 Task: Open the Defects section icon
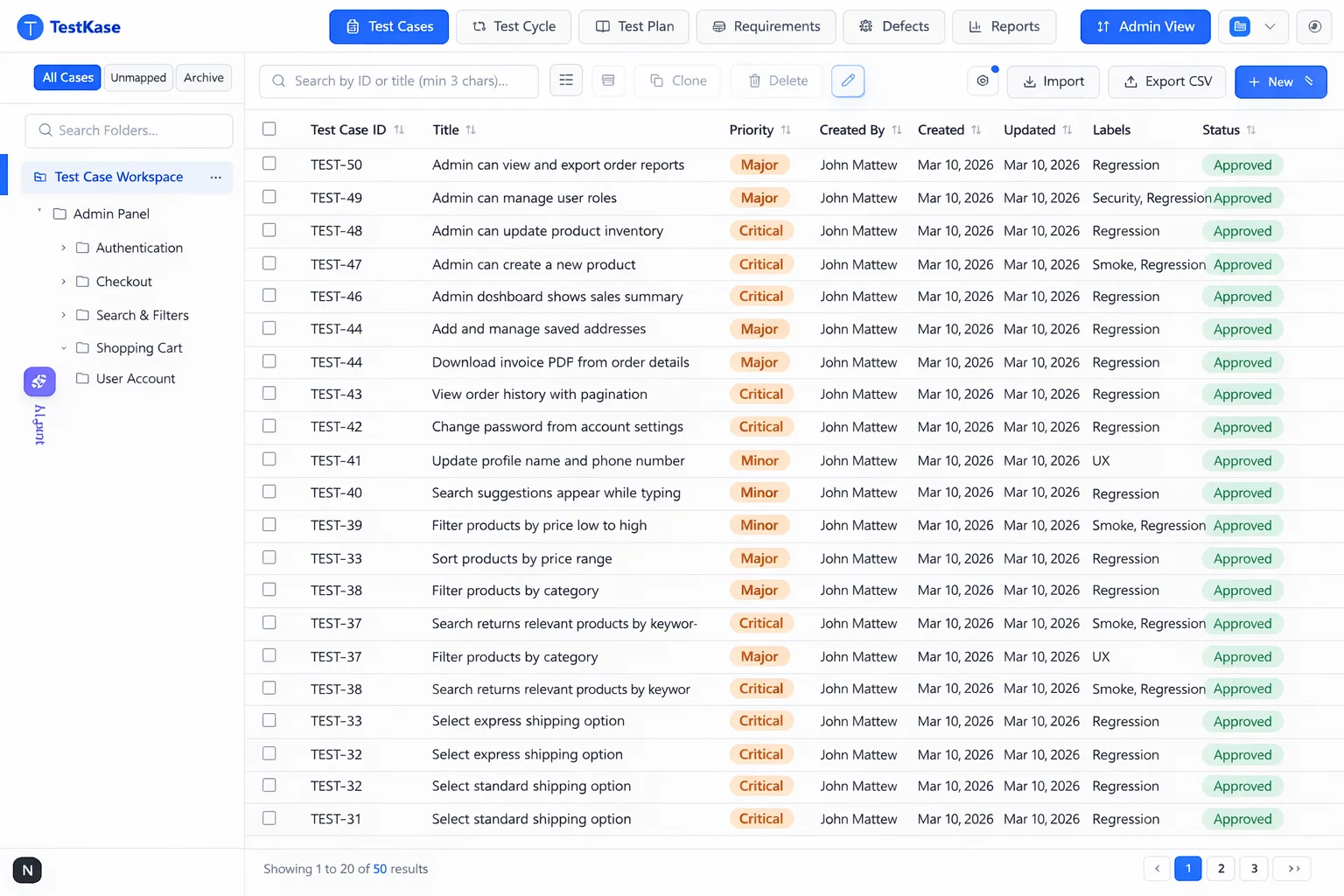(x=864, y=26)
